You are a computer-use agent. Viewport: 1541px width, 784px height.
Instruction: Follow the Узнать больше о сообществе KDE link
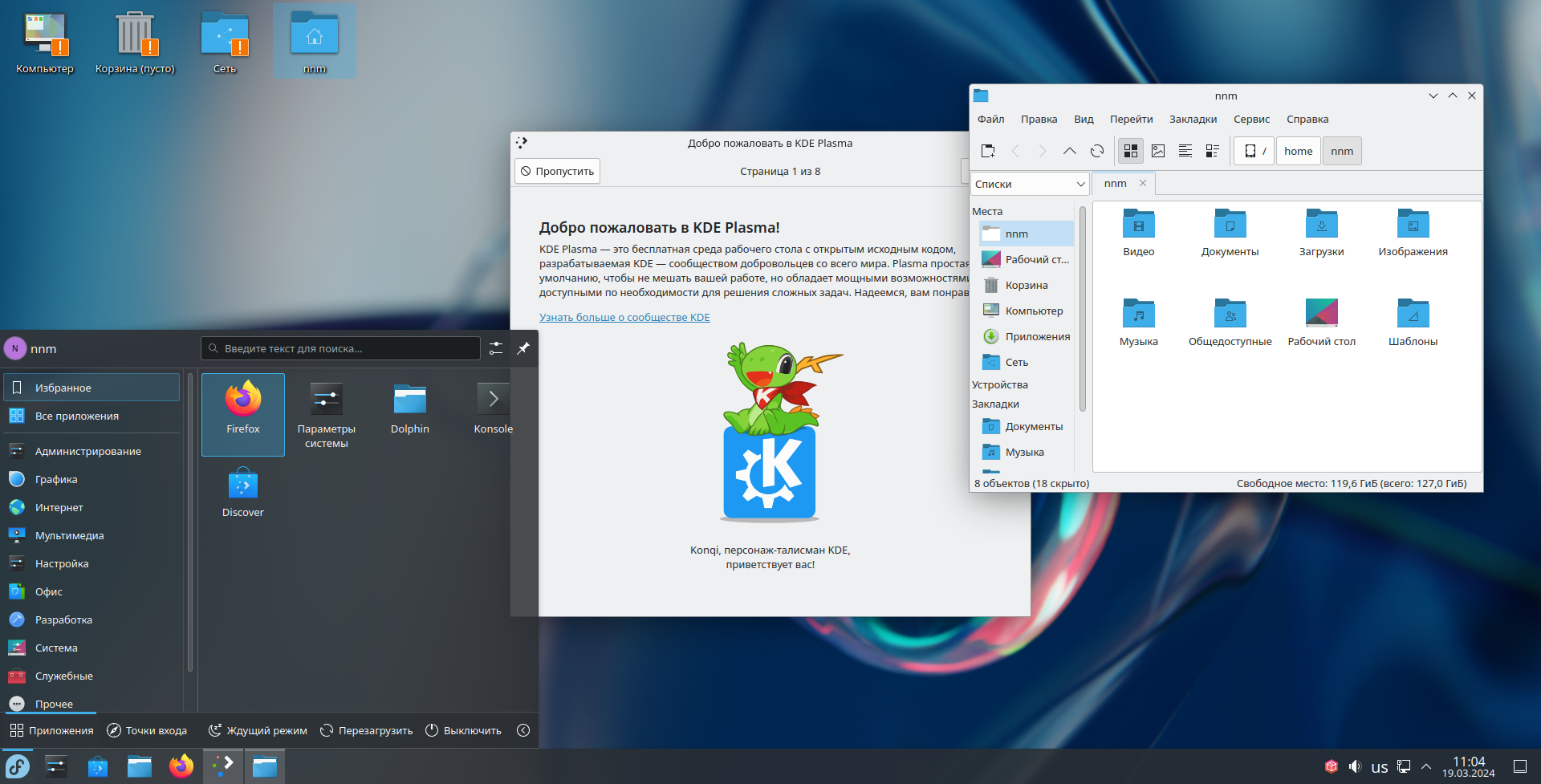pyautogui.click(x=624, y=317)
